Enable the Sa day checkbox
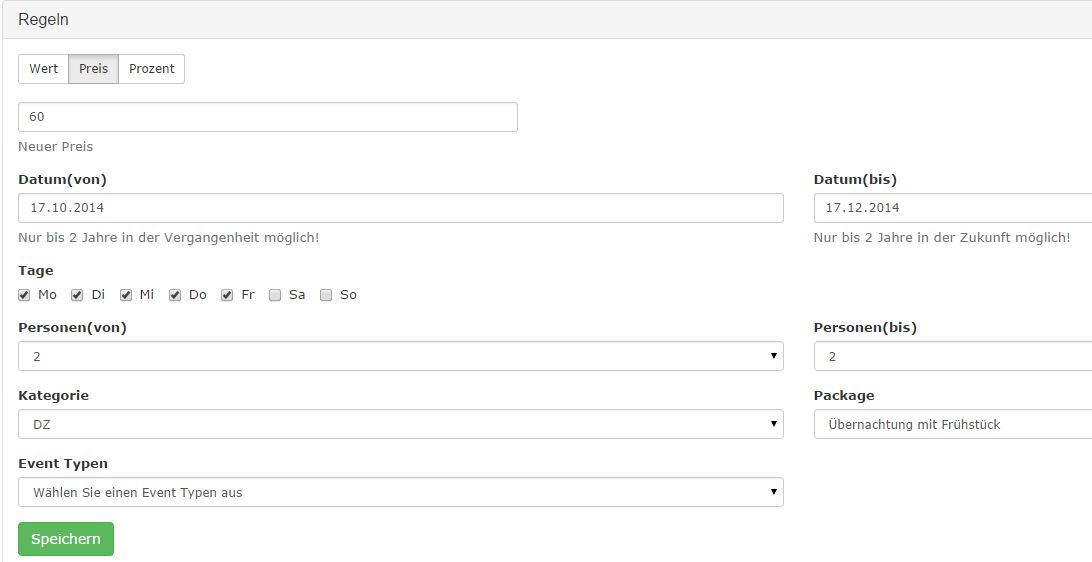The width and height of the screenshot is (1092, 562). pyautogui.click(x=275, y=295)
